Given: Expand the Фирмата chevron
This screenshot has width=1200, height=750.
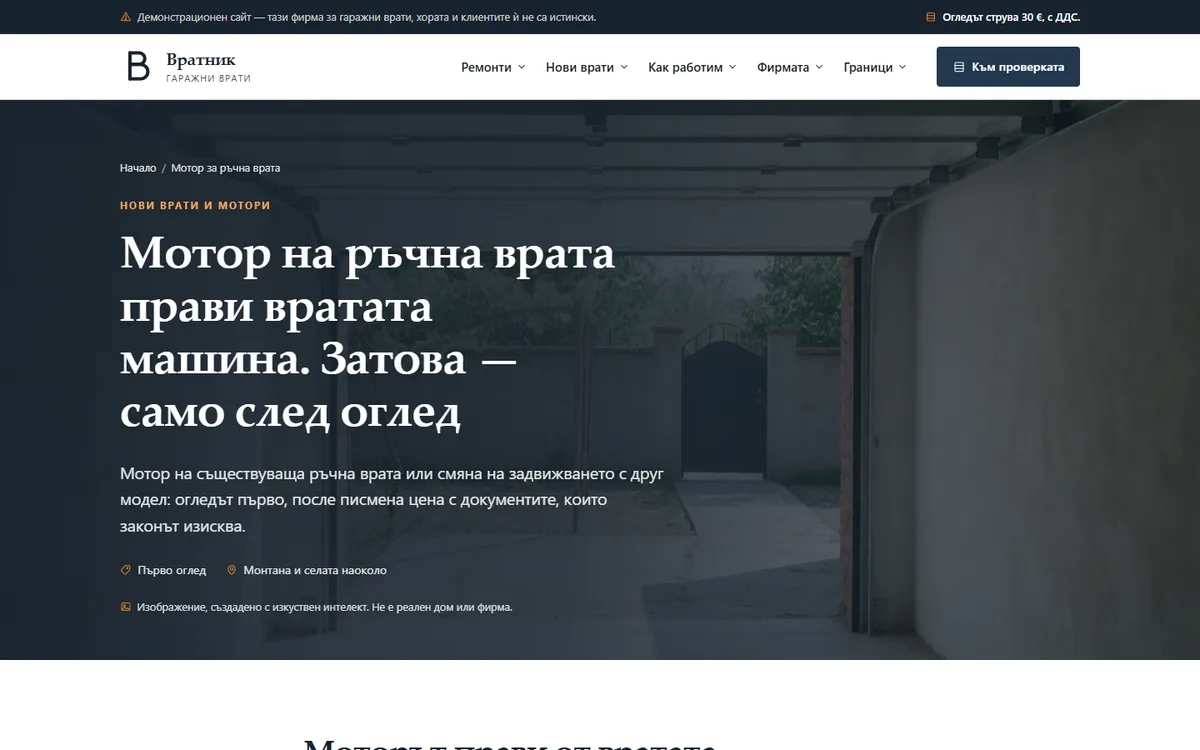Looking at the screenshot, I should 819,67.
